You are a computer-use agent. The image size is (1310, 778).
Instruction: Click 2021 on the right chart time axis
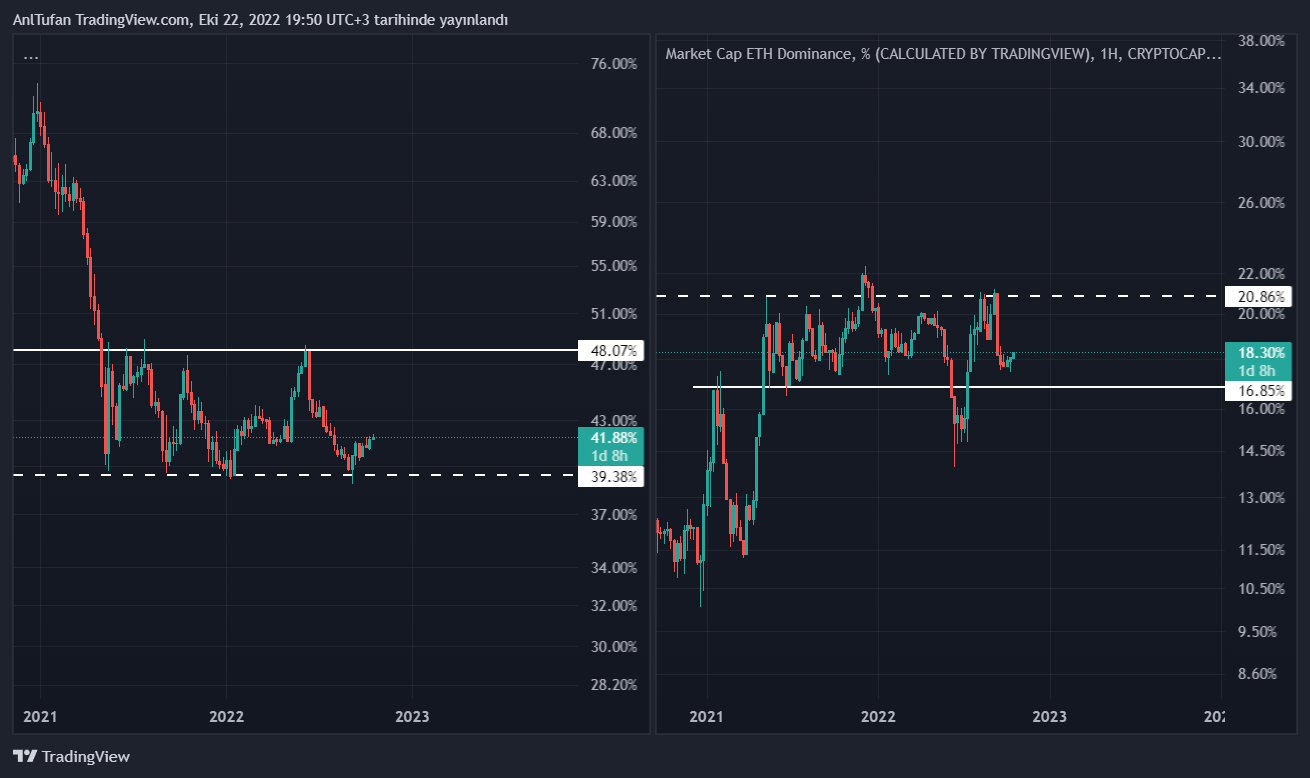tap(707, 717)
